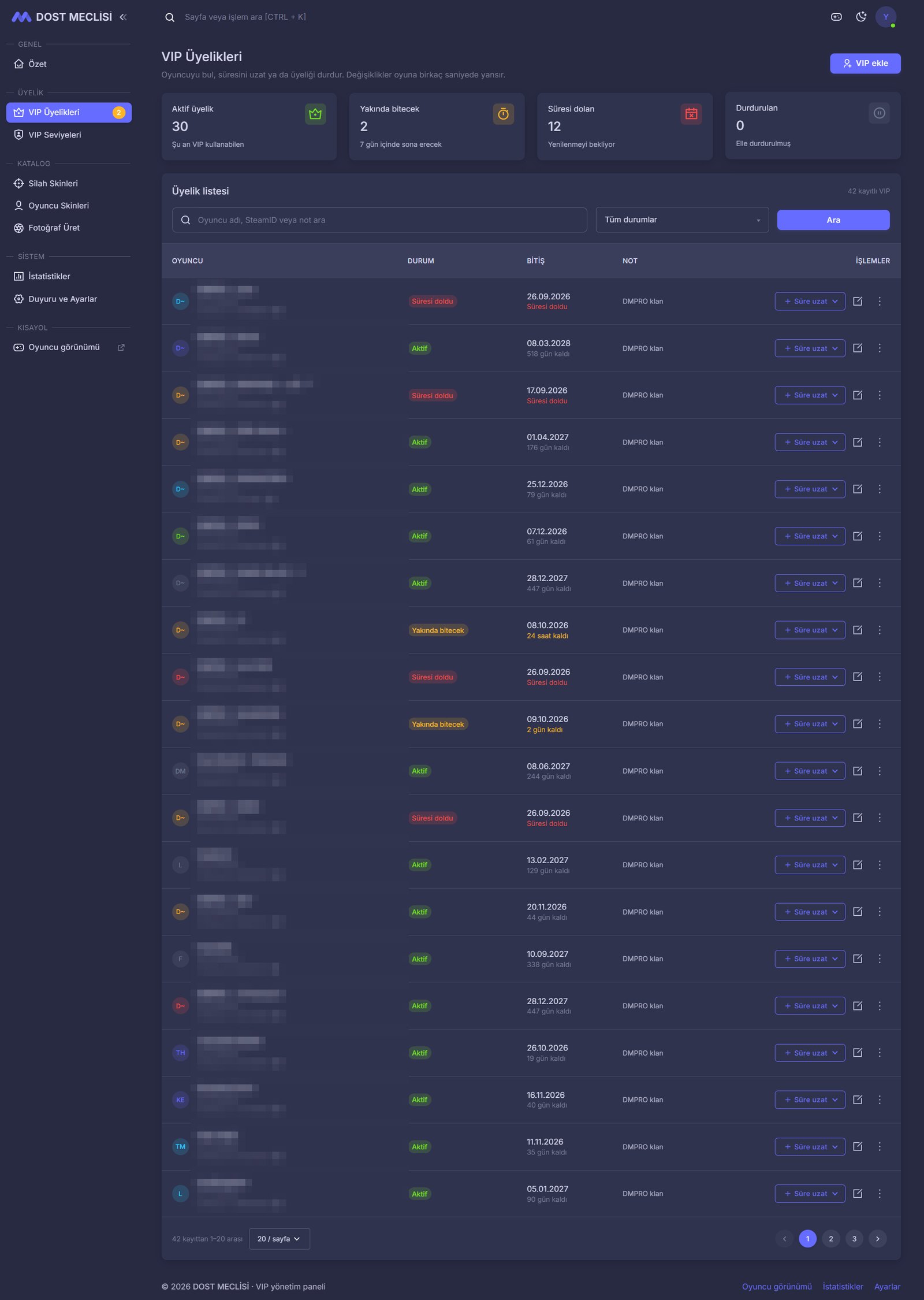
Task: Go to page 2 of the list
Action: [x=830, y=1238]
